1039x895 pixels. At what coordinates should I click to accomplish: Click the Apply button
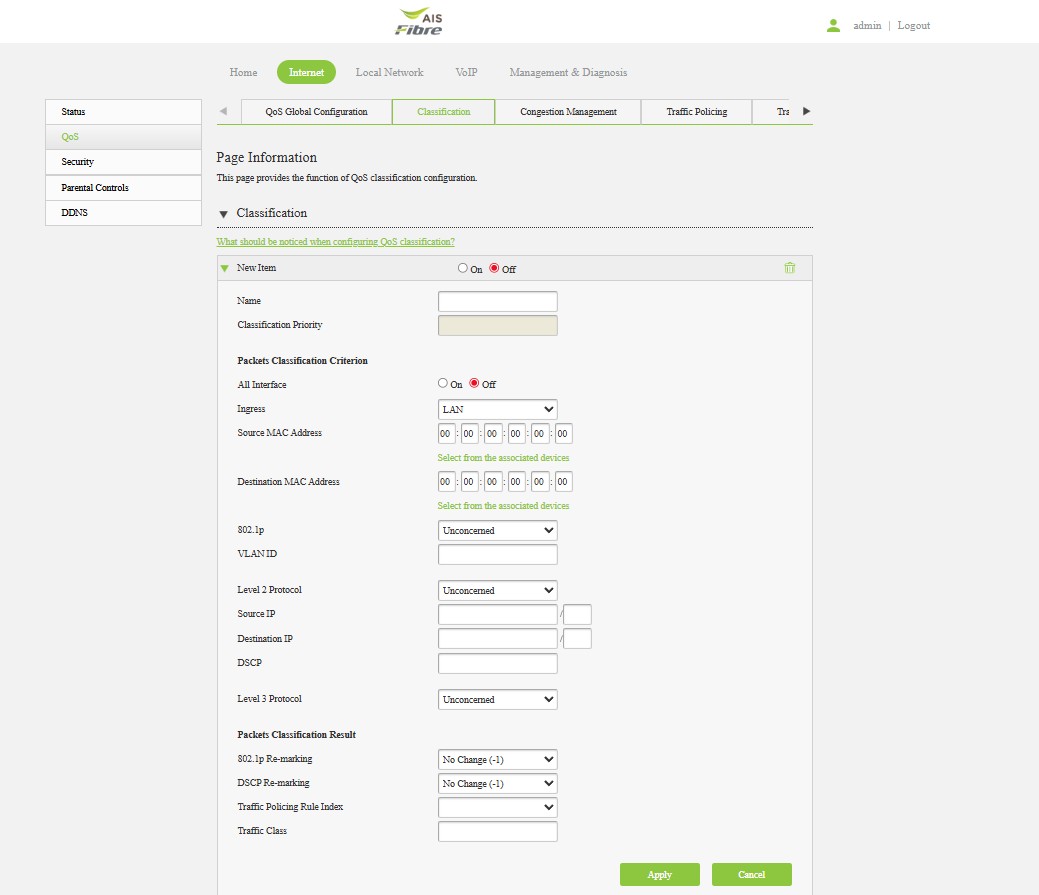(659, 874)
